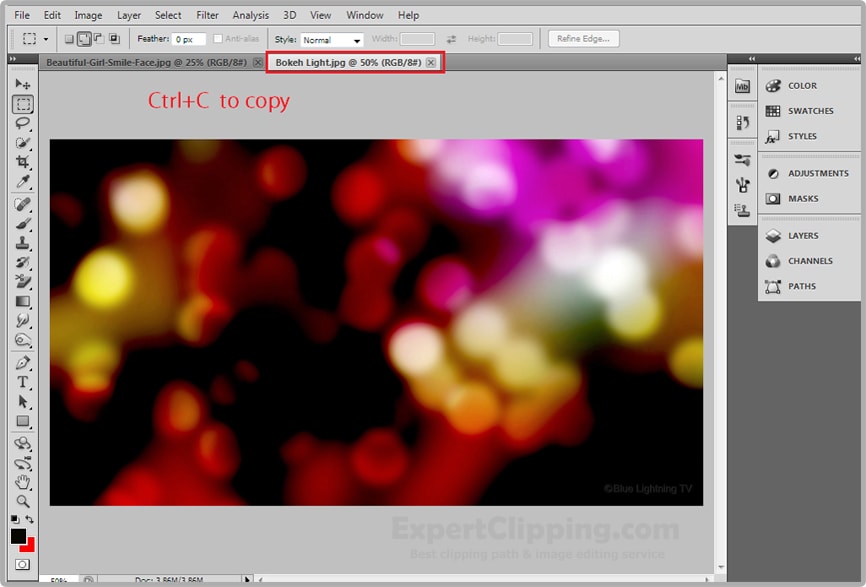866x587 pixels.
Task: Open the Filter menu
Action: [207, 15]
